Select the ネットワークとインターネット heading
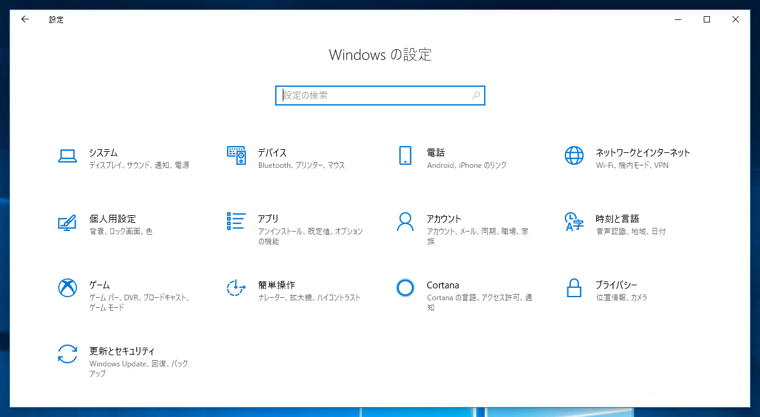 click(x=643, y=153)
